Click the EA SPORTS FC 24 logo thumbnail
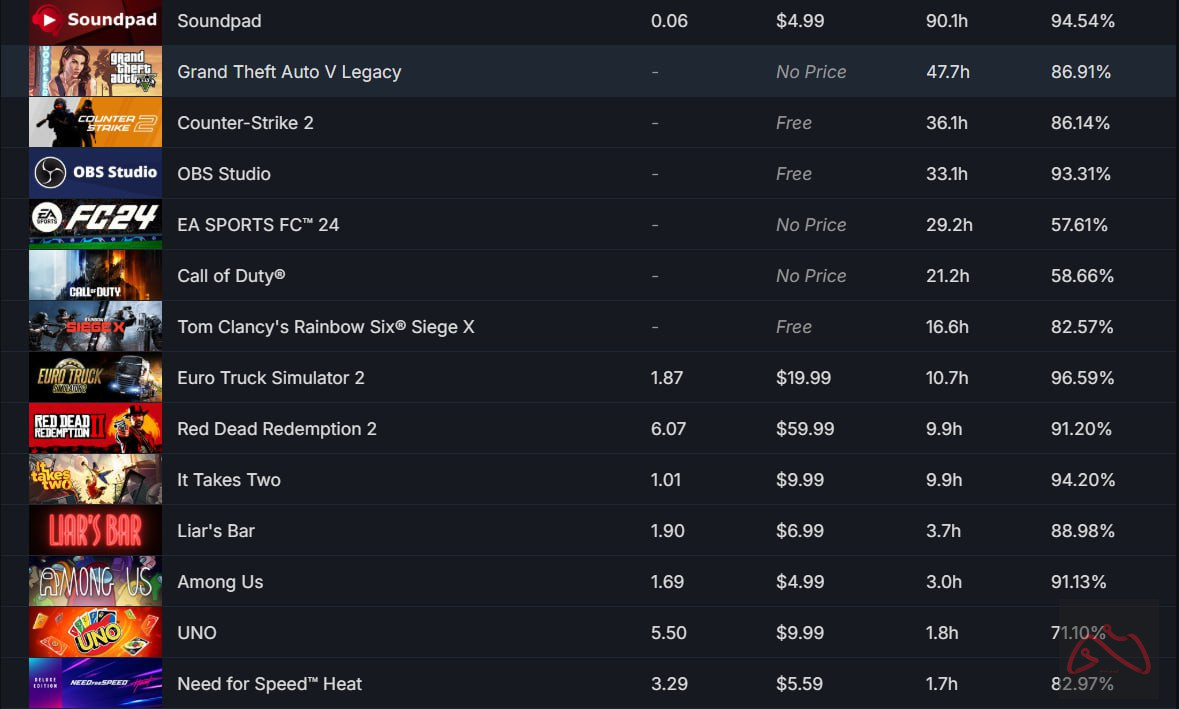 tap(95, 225)
